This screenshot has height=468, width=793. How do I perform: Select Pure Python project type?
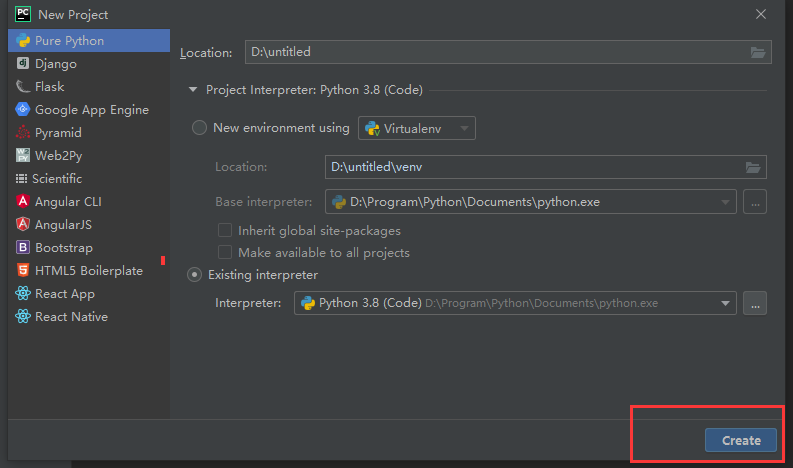(89, 40)
